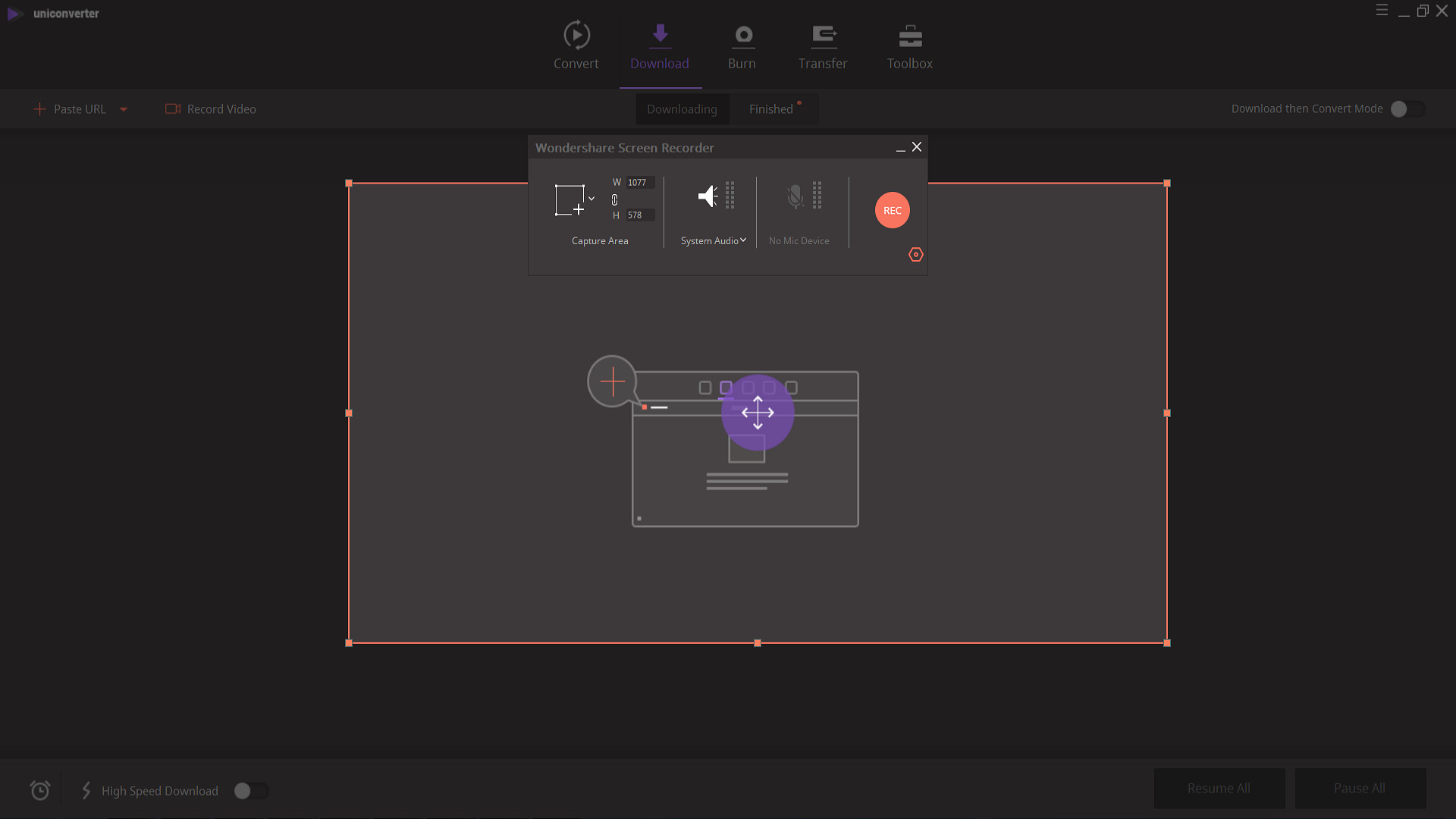1456x819 pixels.
Task: Open capture area mode dropdown chevron
Action: [591, 199]
